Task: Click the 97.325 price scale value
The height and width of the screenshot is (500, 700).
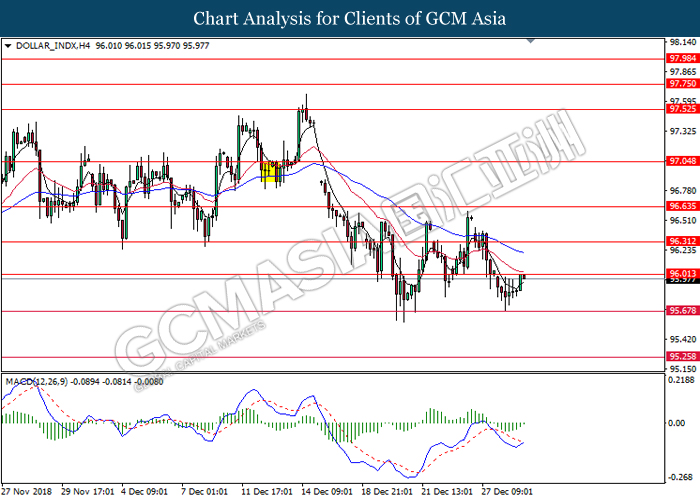Action: [x=683, y=131]
